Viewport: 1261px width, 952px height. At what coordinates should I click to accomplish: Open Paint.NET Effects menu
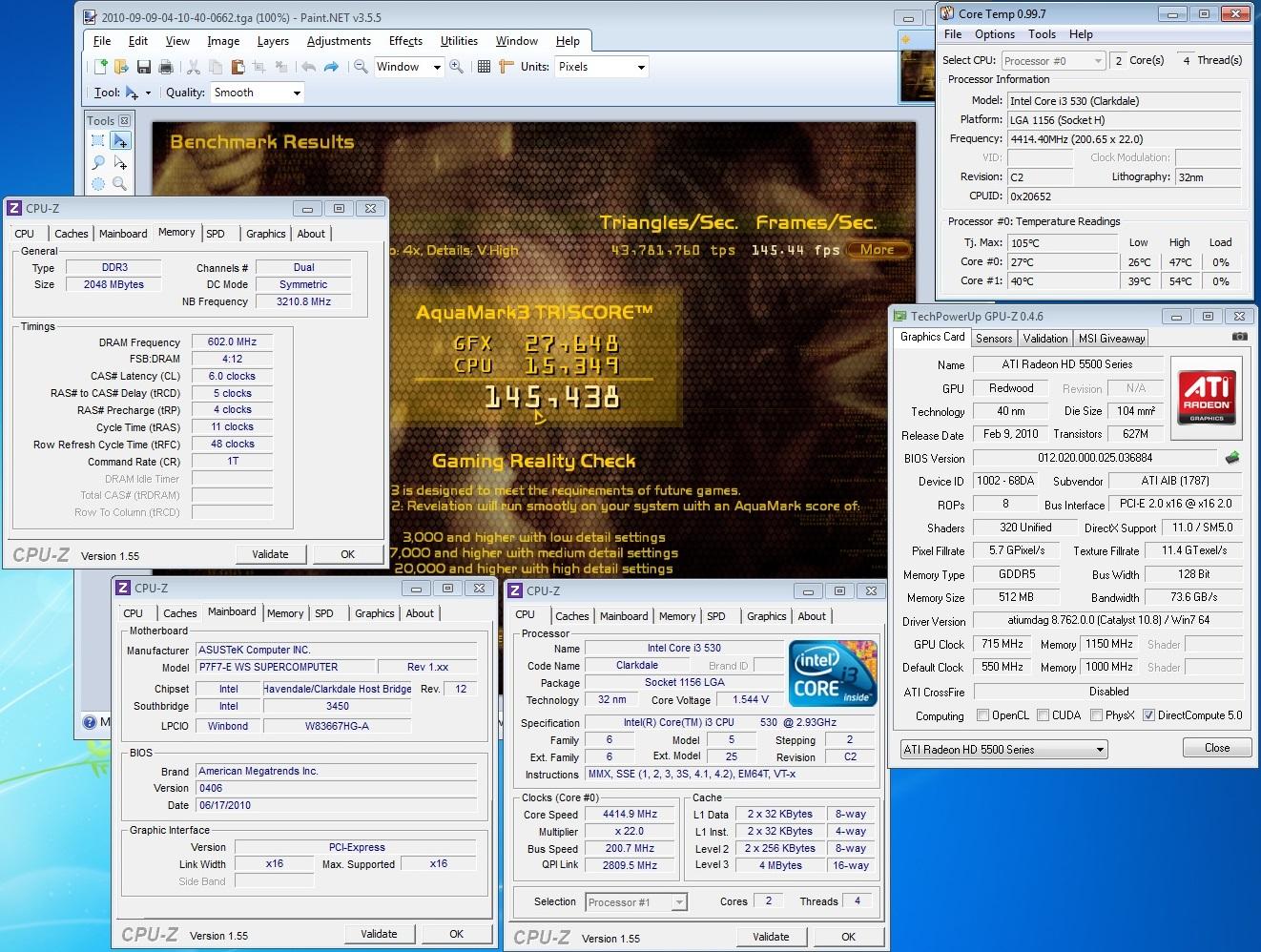(x=405, y=41)
